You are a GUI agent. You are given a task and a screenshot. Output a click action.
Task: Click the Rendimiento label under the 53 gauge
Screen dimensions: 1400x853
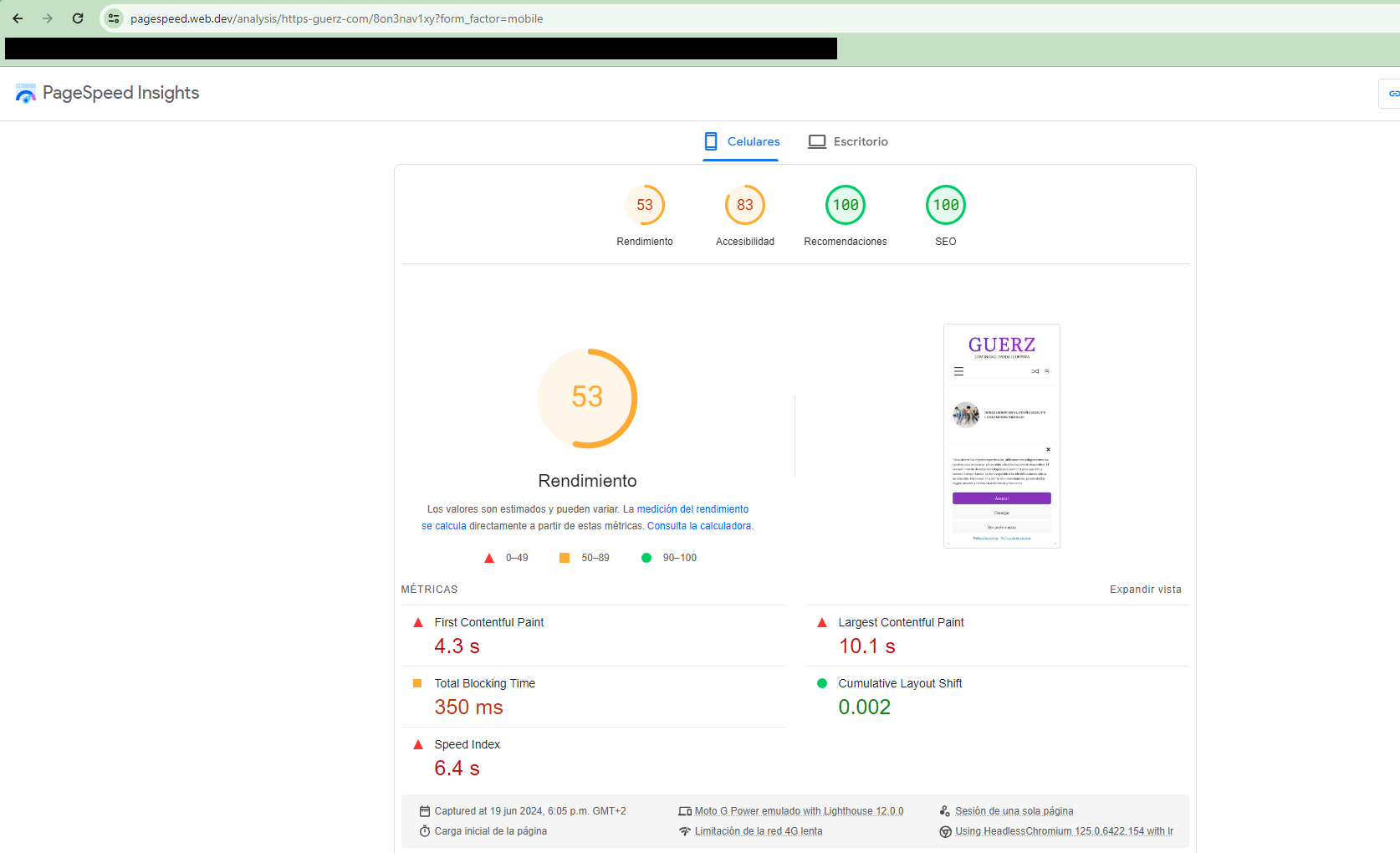pyautogui.click(x=645, y=242)
